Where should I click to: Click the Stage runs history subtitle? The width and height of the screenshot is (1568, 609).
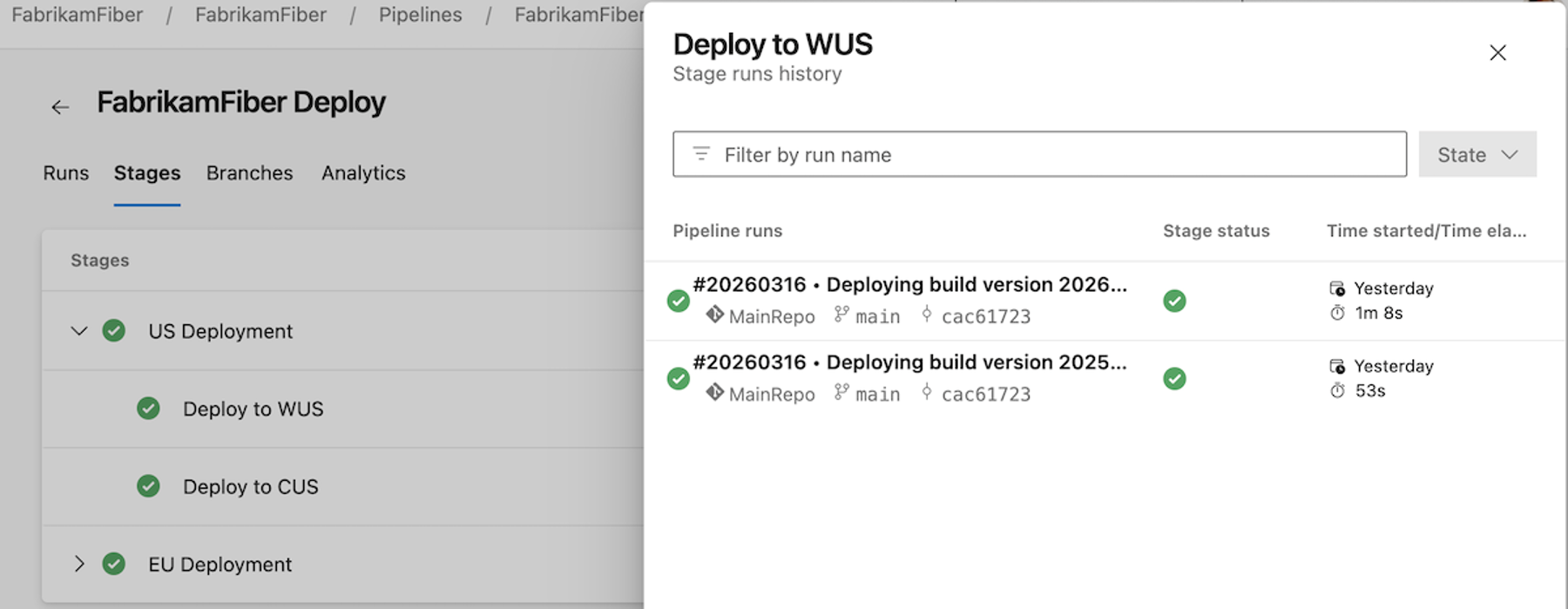(x=757, y=74)
